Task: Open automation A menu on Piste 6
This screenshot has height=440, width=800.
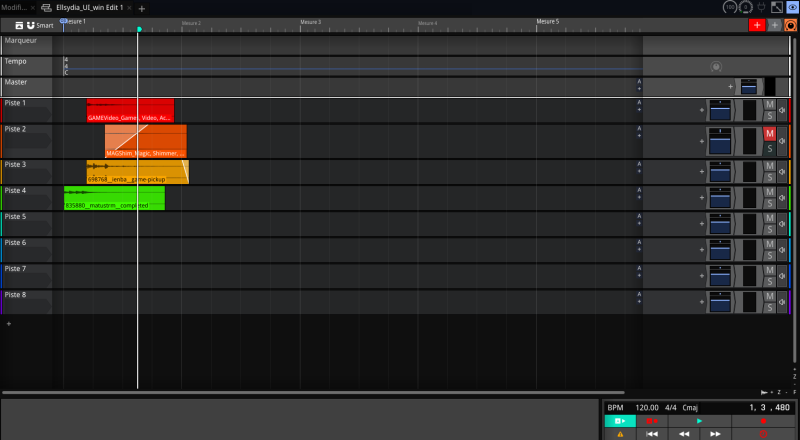Action: [x=639, y=242]
